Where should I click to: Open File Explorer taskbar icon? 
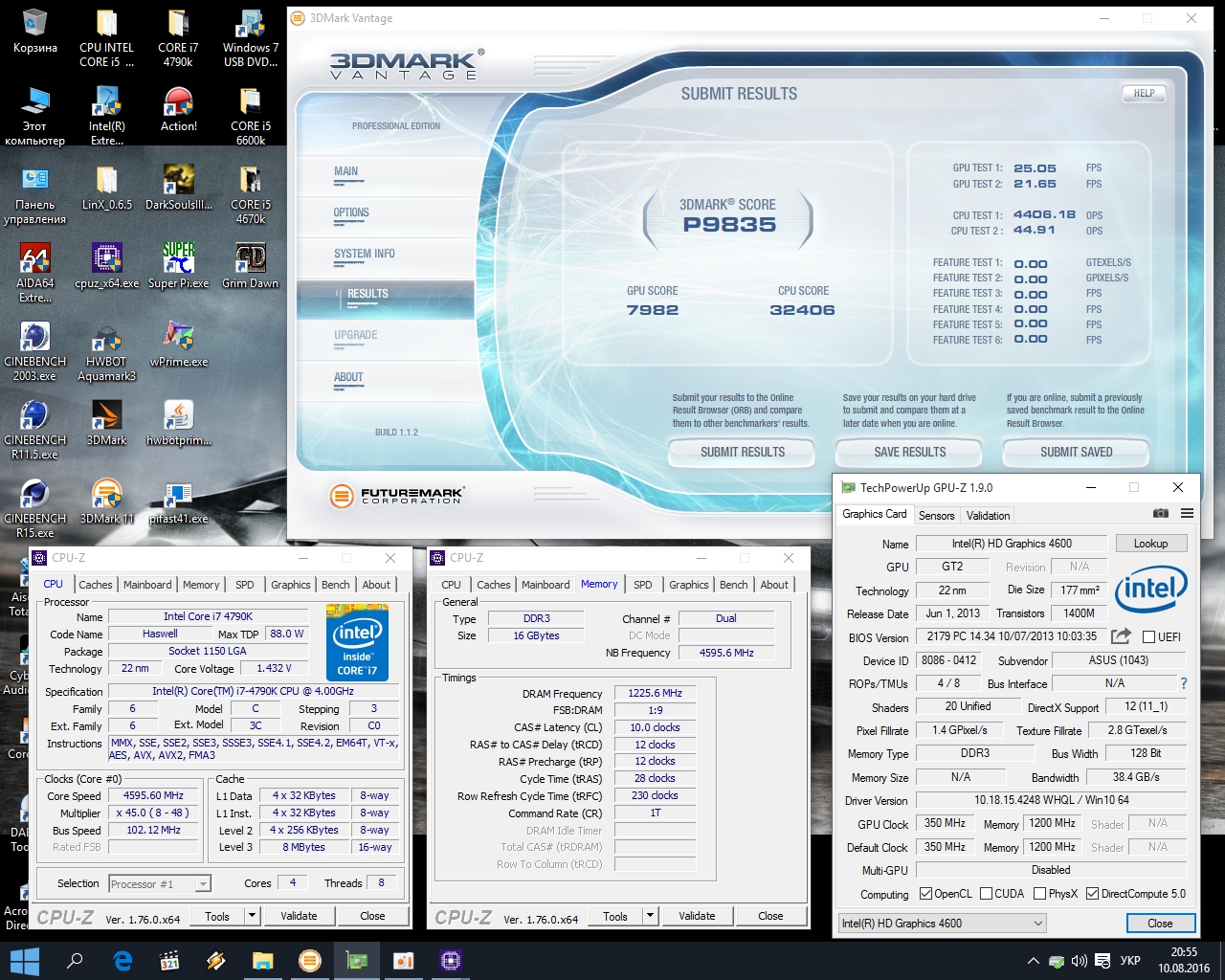click(x=263, y=961)
